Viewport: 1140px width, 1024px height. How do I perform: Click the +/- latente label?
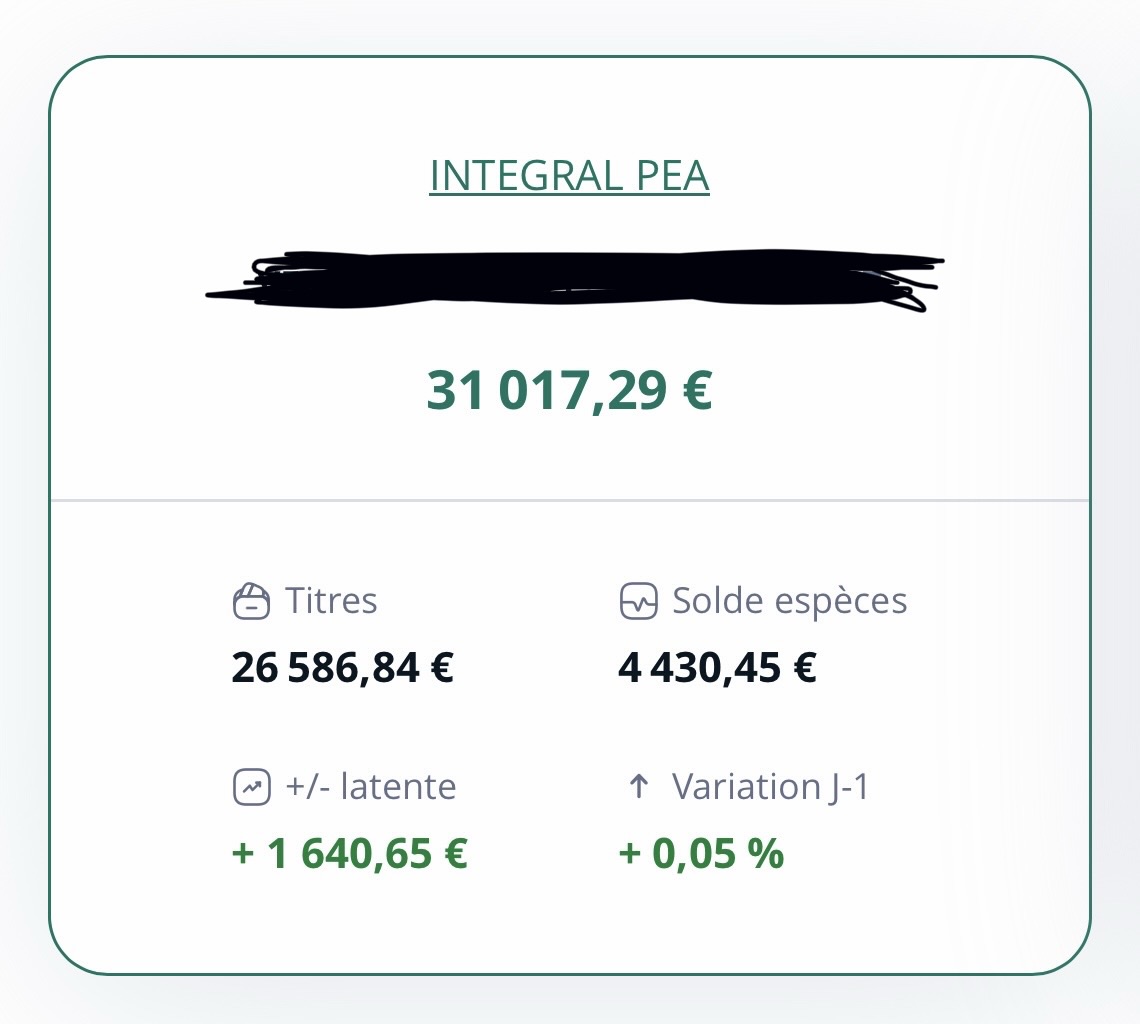[370, 787]
